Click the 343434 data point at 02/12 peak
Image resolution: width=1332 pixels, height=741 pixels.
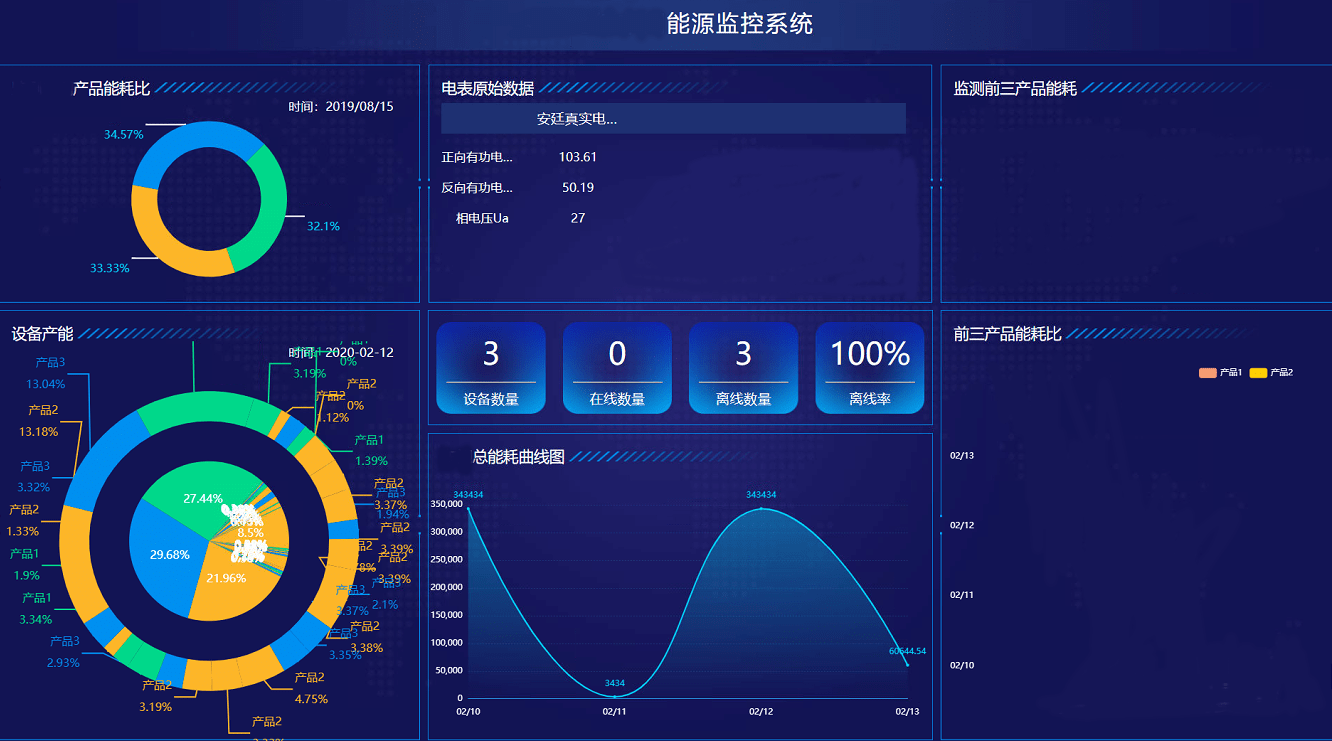[761, 509]
